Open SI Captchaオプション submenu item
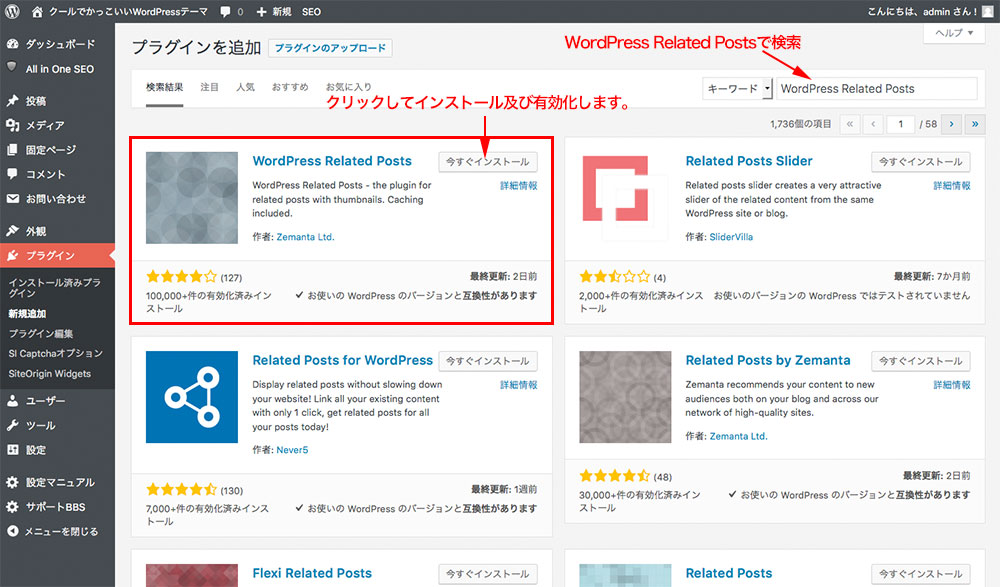This screenshot has width=1000, height=587. click(x=55, y=353)
